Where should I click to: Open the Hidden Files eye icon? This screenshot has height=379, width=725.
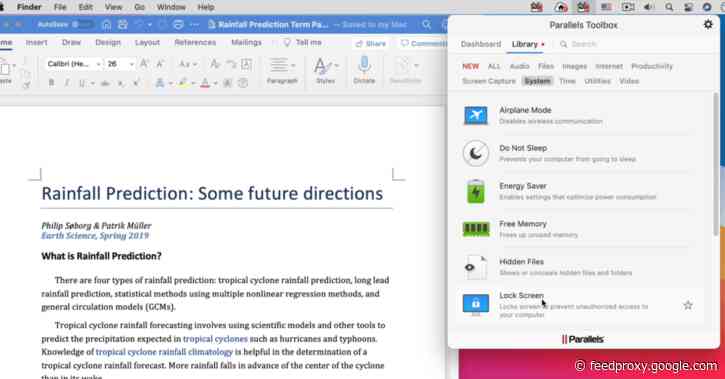(476, 267)
